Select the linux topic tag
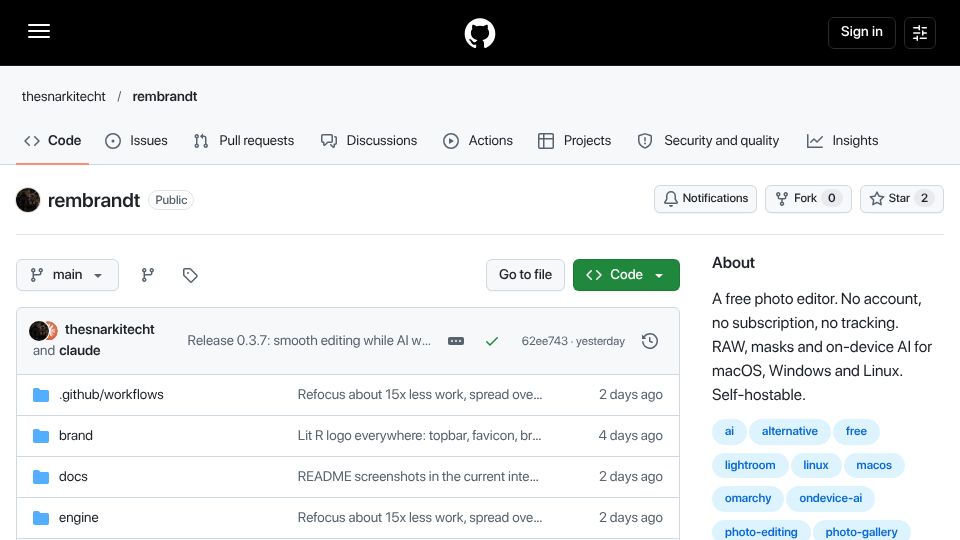960x540 pixels. (816, 465)
